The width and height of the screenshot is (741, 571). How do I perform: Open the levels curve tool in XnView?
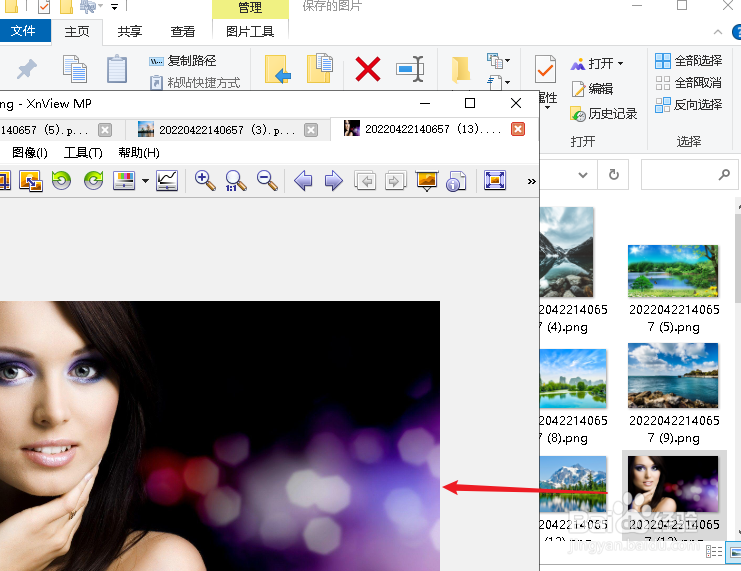[x=167, y=181]
